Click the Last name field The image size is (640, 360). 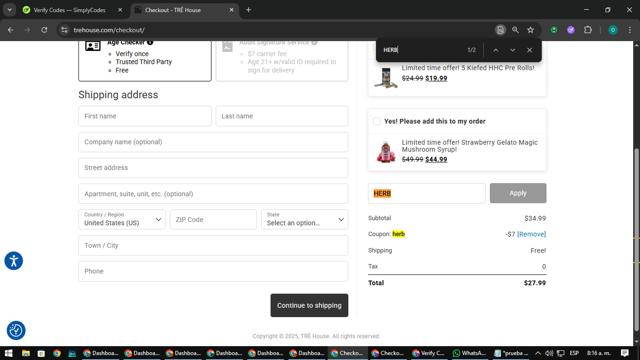point(282,116)
